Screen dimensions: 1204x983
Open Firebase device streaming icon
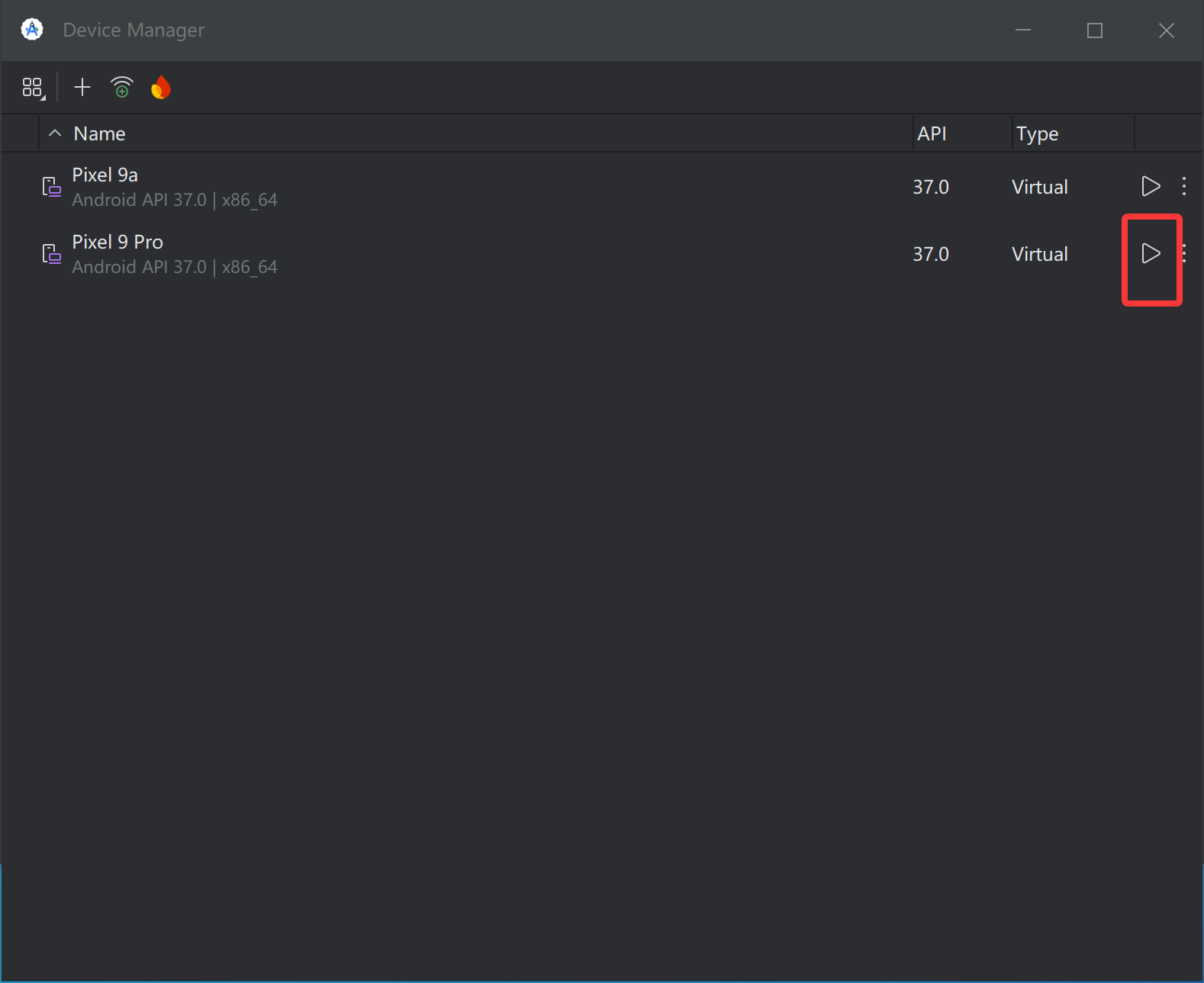click(161, 88)
